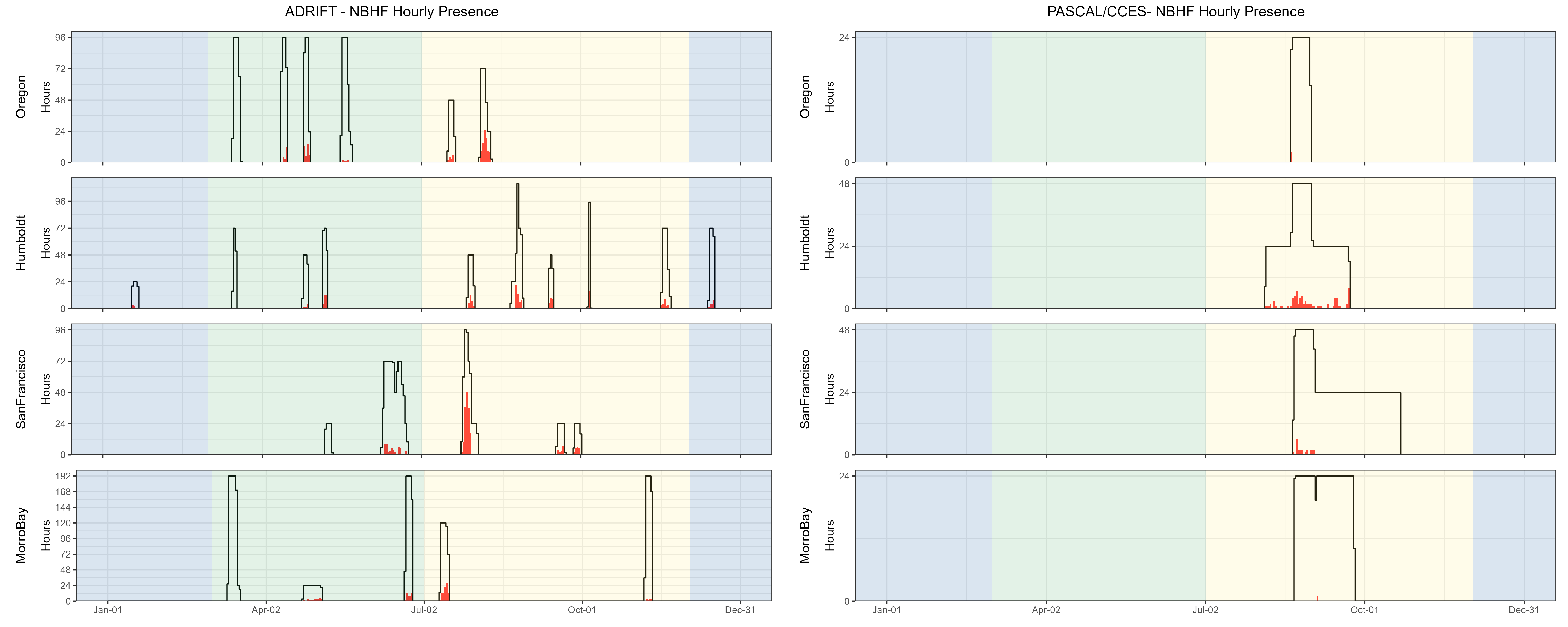The image size is (1568, 627).
Task: Click the 24 tick on PASCAL/CCES SanFrancisco axis
Action: (844, 392)
